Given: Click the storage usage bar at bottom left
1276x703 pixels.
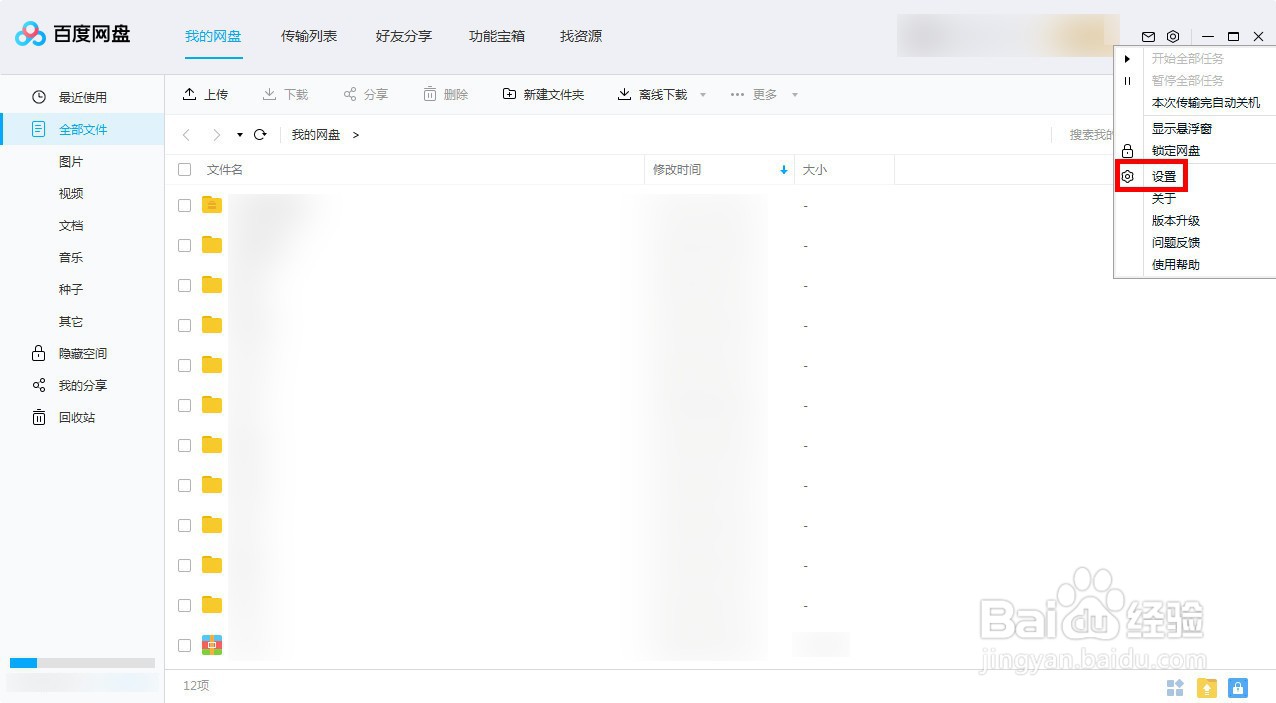Looking at the screenshot, I should point(80,662).
